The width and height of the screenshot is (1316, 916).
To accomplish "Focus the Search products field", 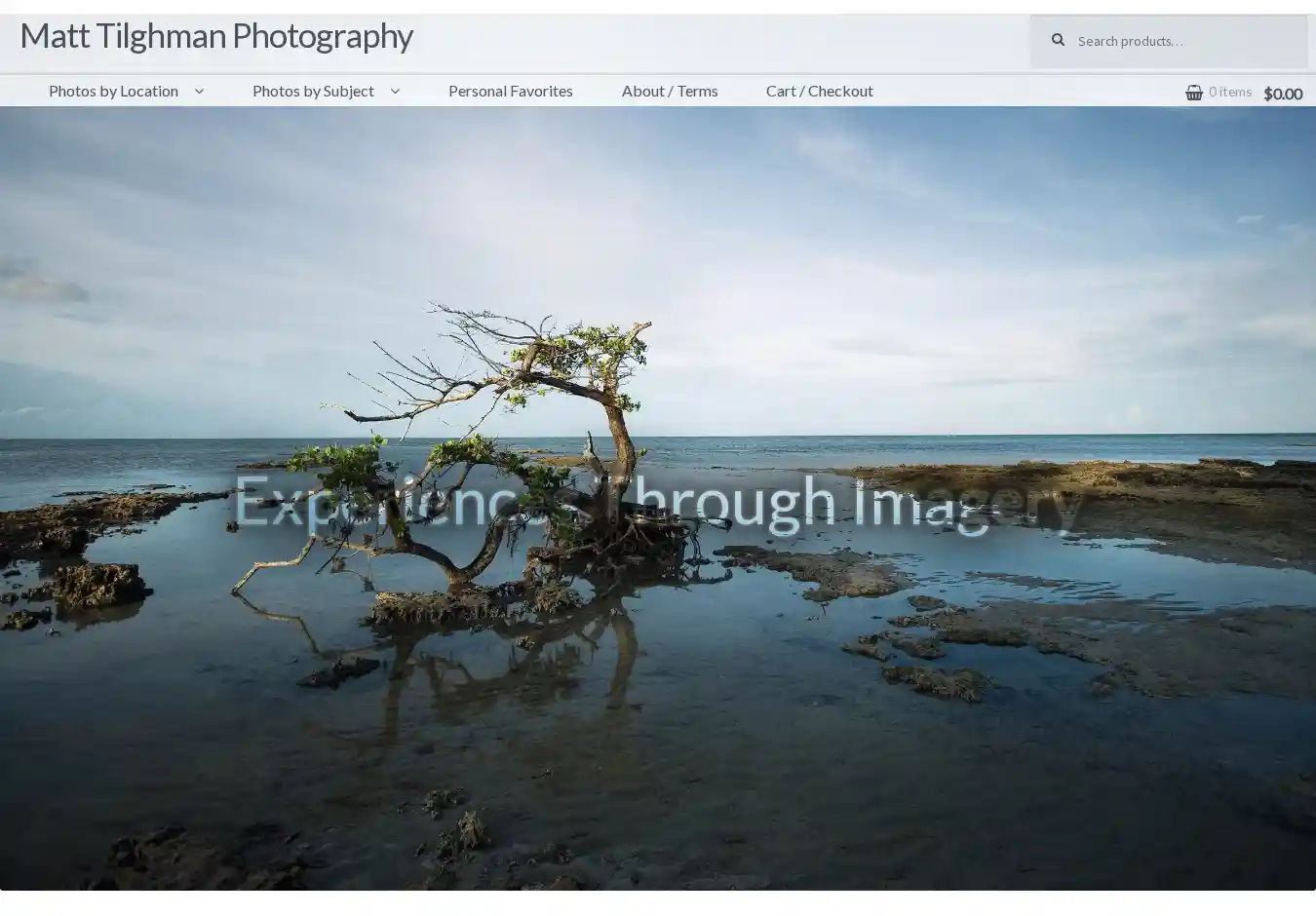I will (1184, 41).
